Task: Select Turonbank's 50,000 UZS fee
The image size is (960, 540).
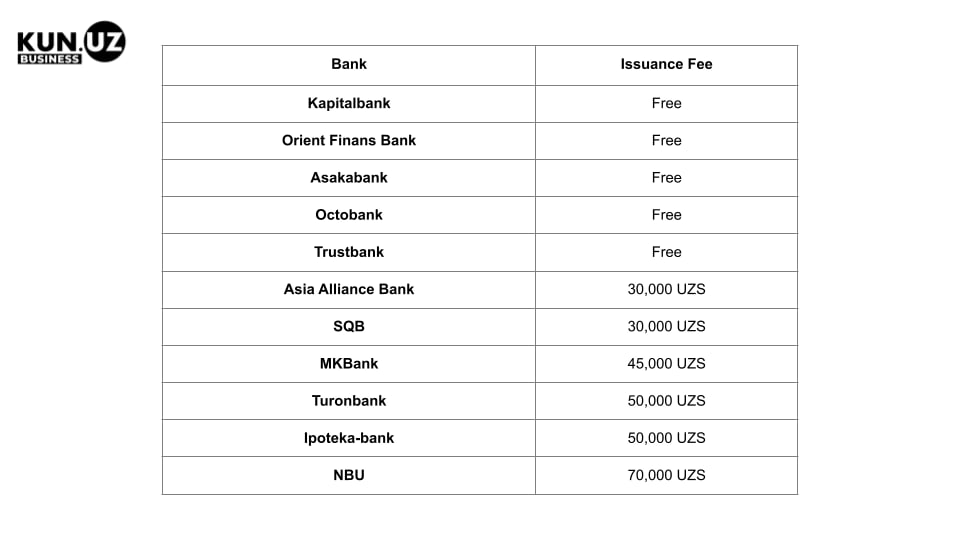Action: click(x=666, y=400)
